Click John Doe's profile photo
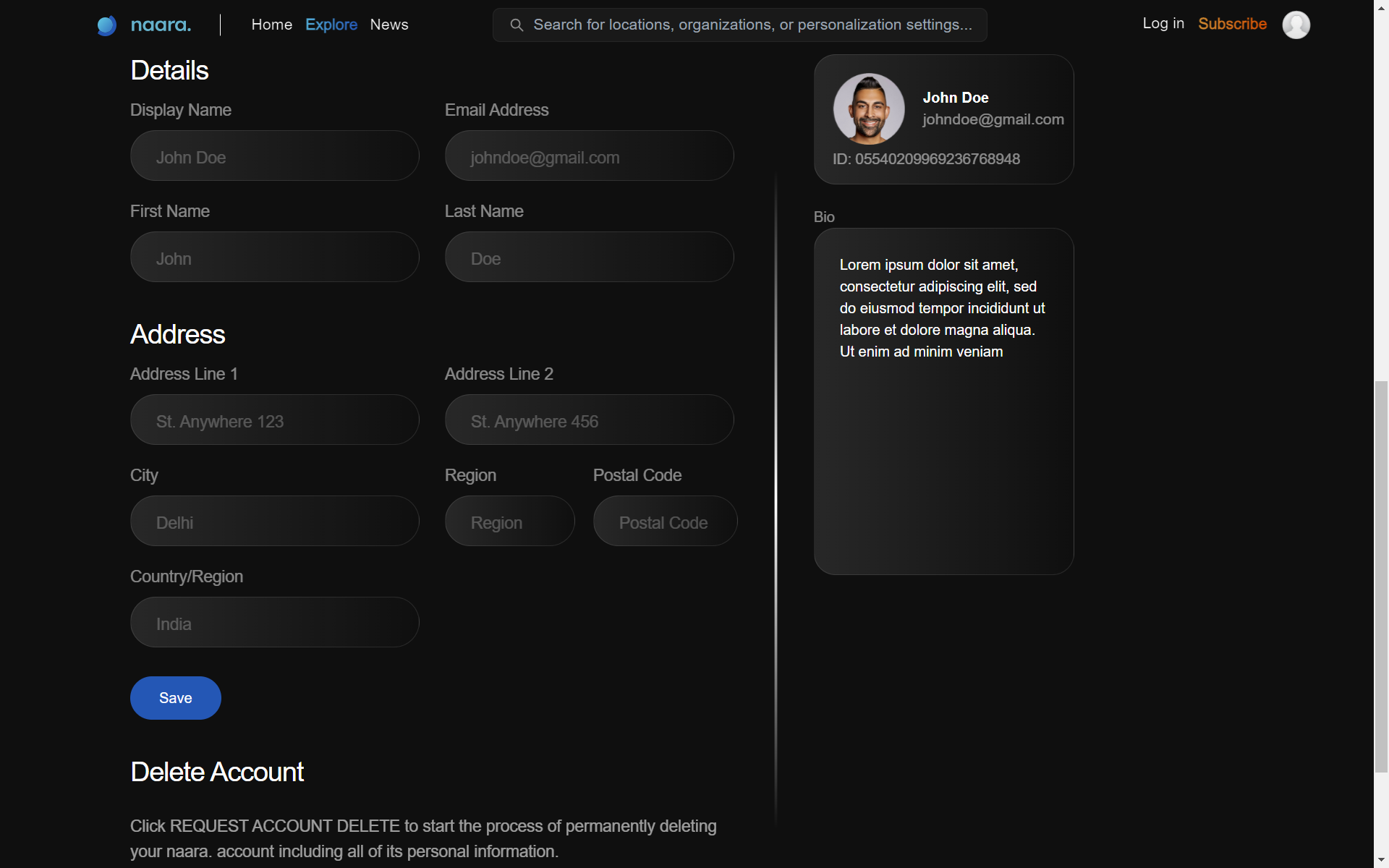Image resolution: width=1389 pixels, height=868 pixels. [868, 109]
